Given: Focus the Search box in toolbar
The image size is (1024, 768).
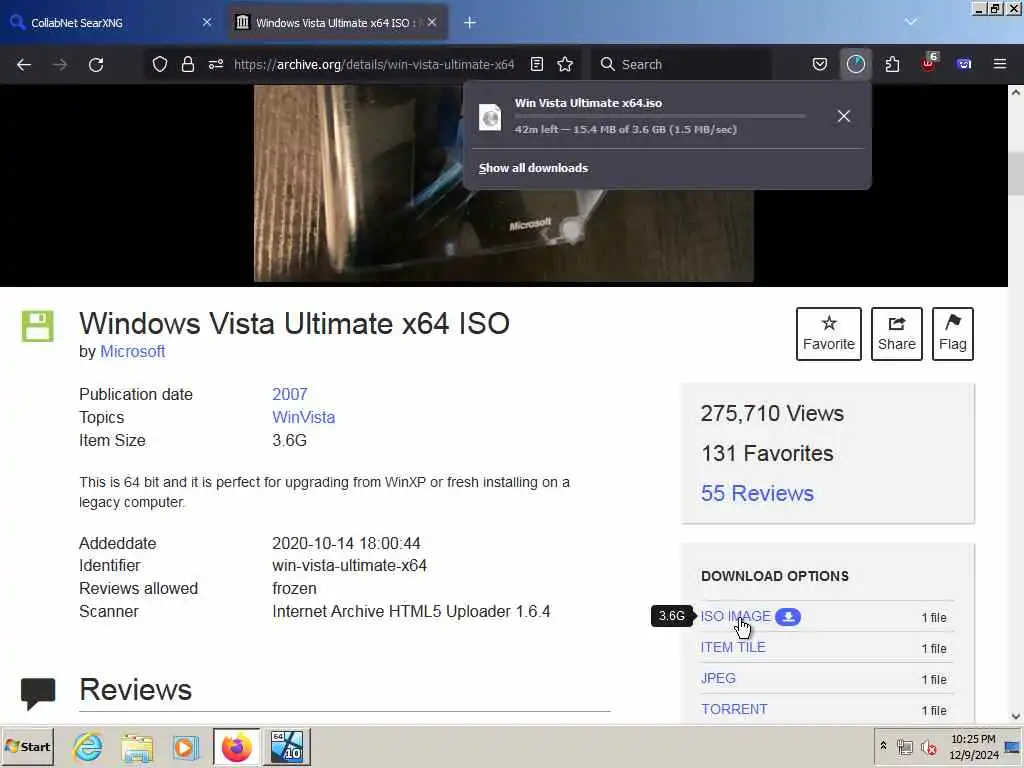Looking at the screenshot, I should [682, 65].
